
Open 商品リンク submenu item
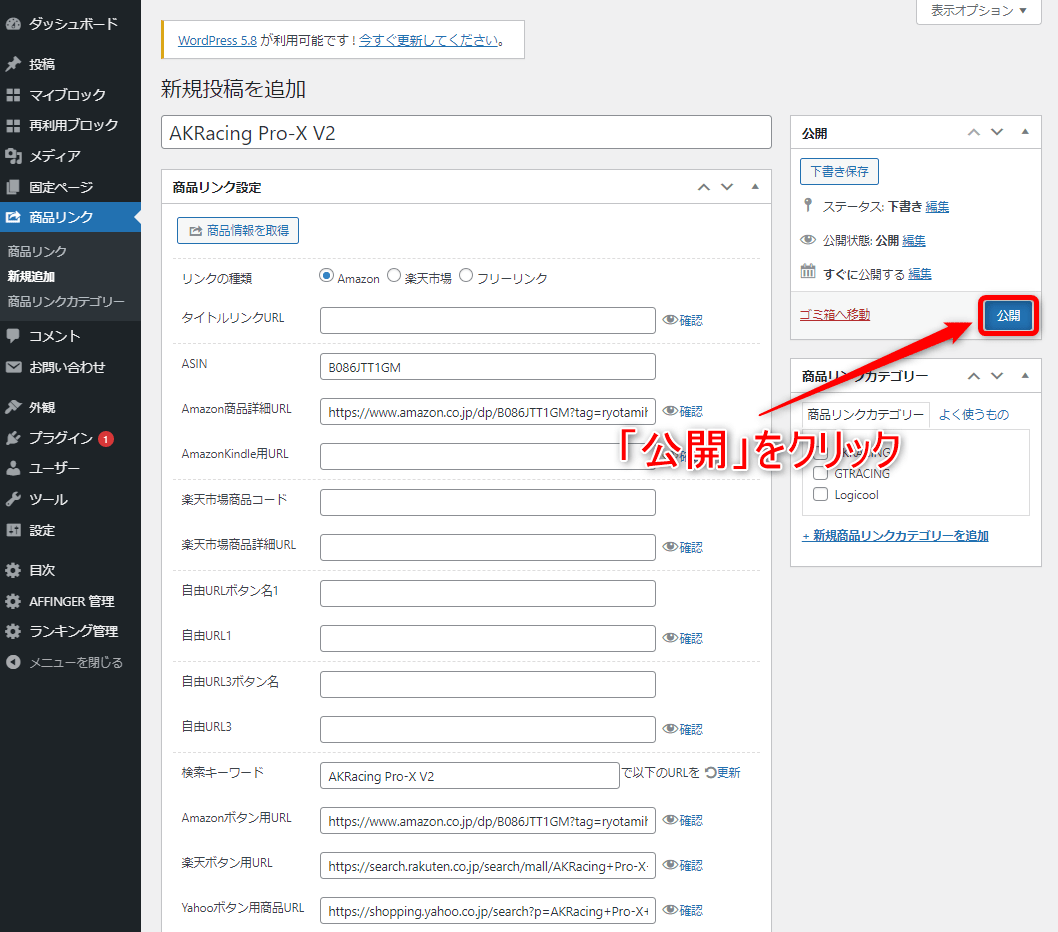37,252
